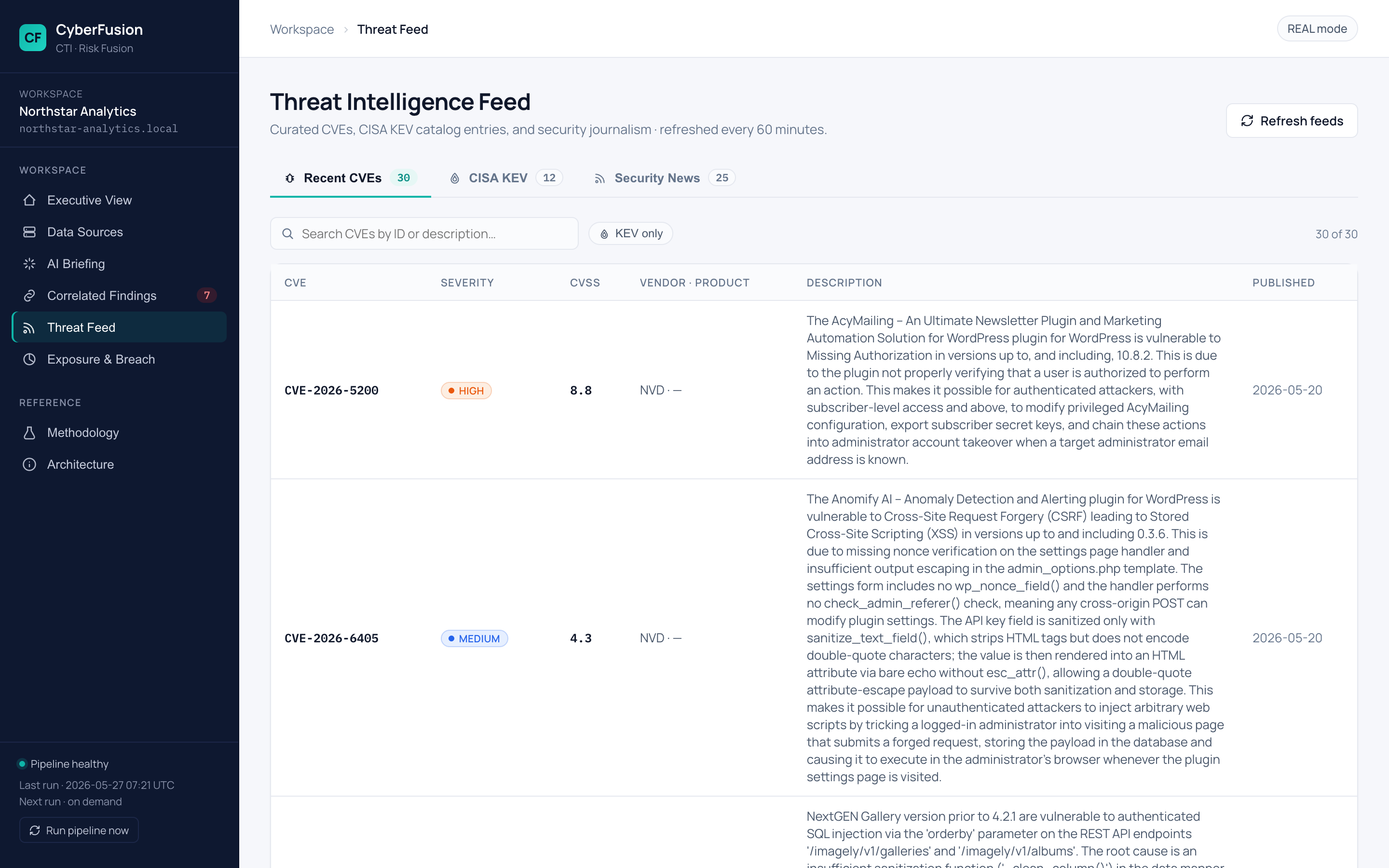The width and height of the screenshot is (1389, 868).
Task: Click northstar-analytics.local domain text
Action: (x=98, y=129)
